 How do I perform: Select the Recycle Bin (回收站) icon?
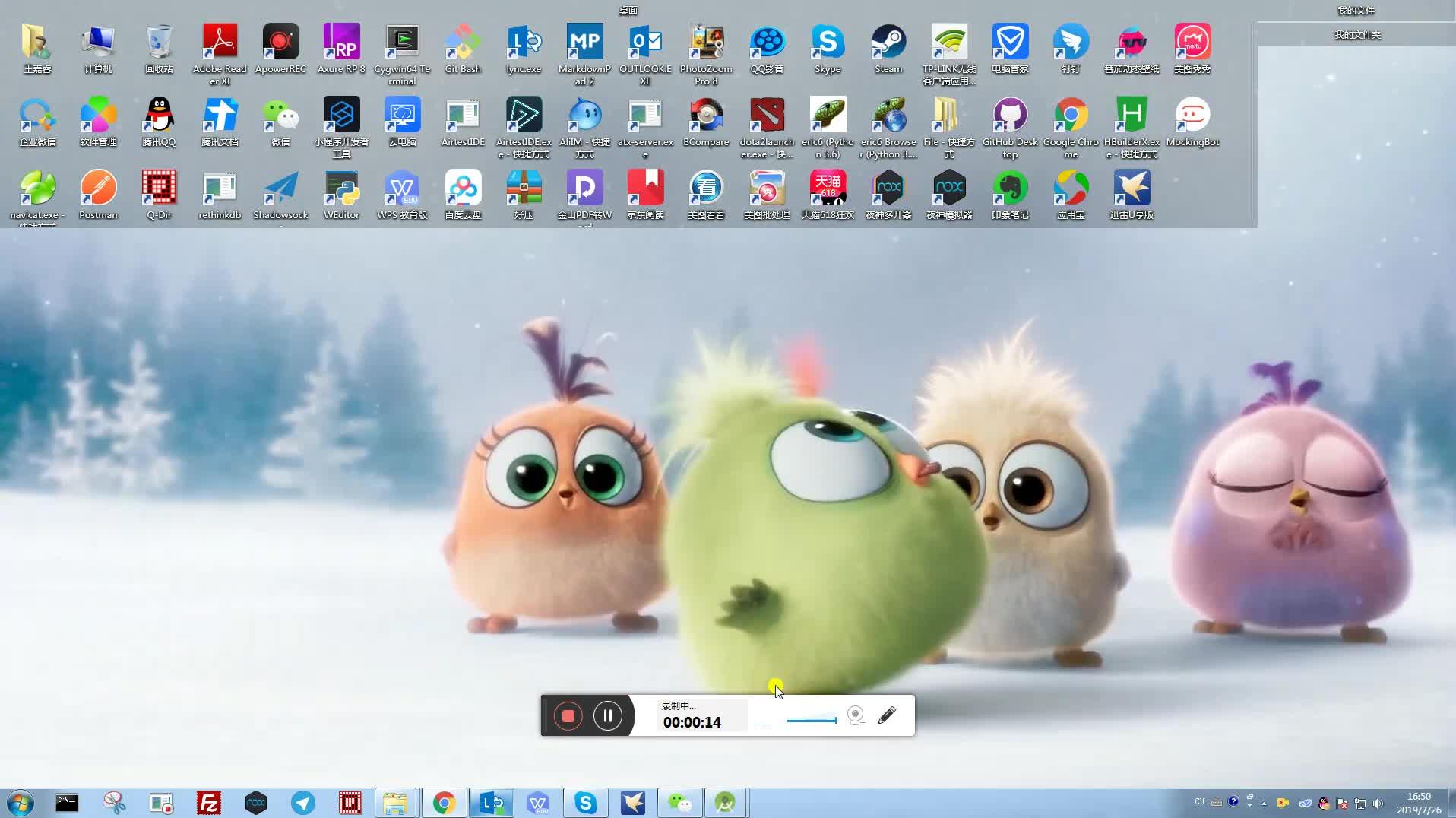point(159,49)
